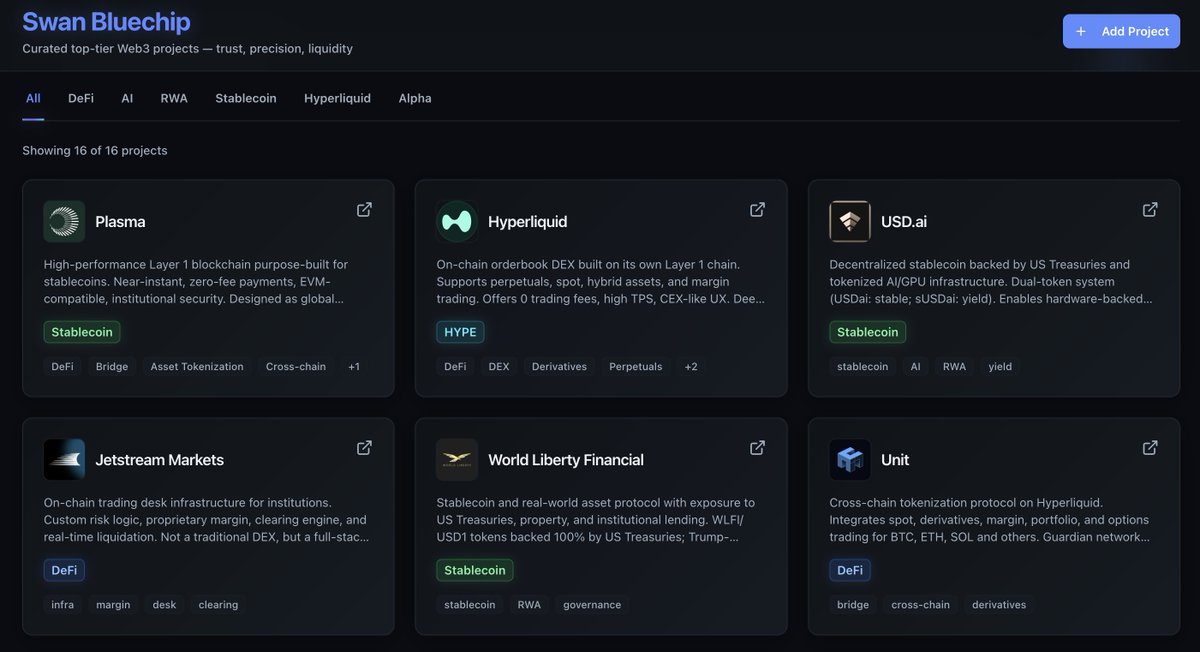Click the Add Project button
The width and height of the screenshot is (1200, 652).
[1121, 31]
